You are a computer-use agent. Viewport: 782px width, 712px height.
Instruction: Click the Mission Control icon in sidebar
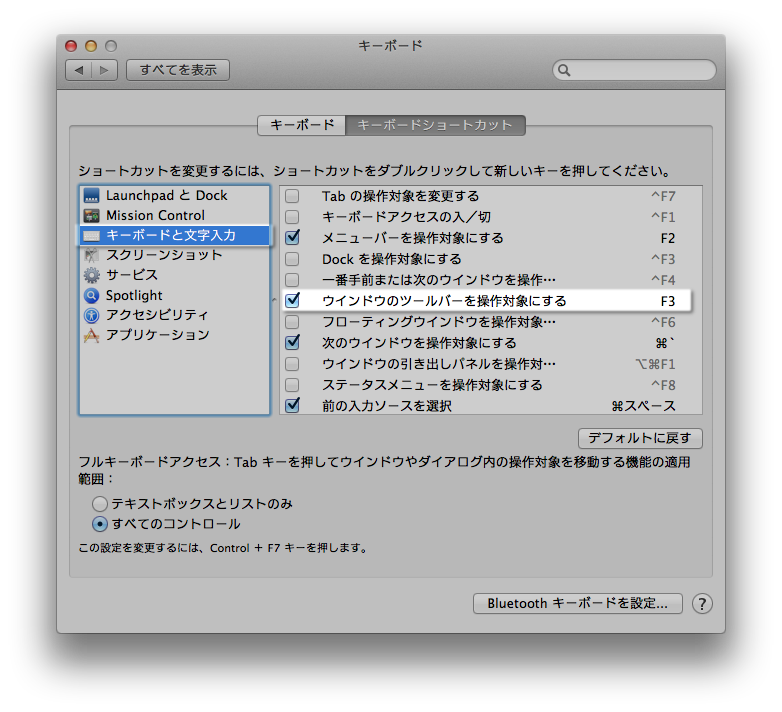click(x=91, y=216)
